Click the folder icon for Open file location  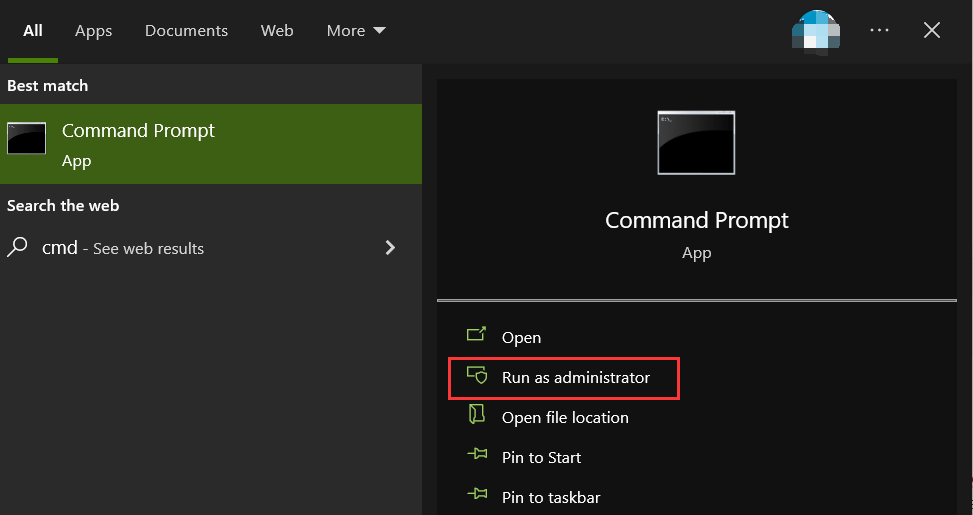point(476,414)
